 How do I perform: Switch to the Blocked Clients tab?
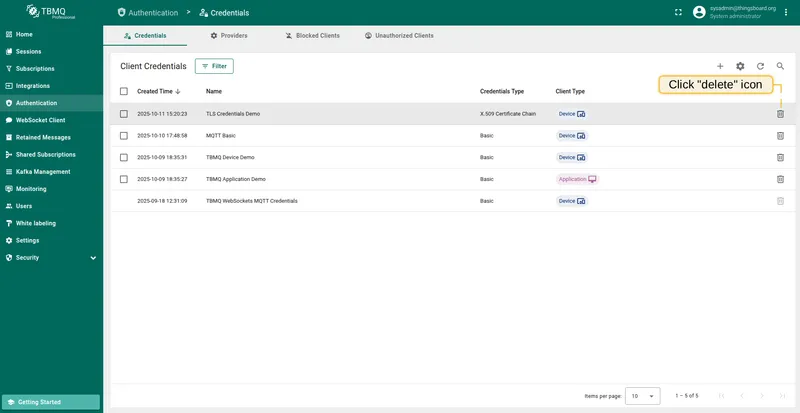[x=312, y=36]
